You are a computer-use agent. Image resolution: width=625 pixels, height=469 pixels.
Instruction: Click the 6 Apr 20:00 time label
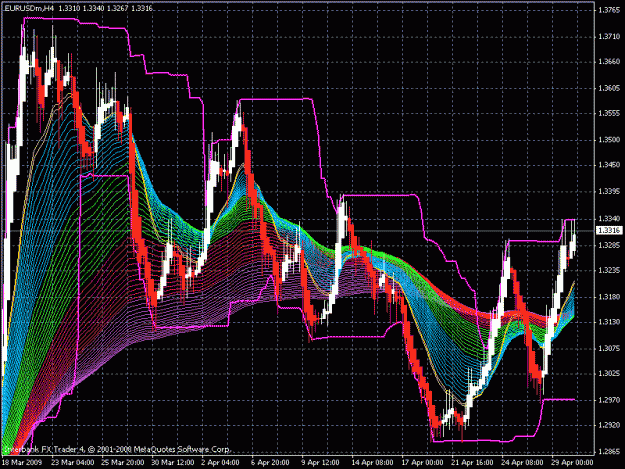coord(270,463)
